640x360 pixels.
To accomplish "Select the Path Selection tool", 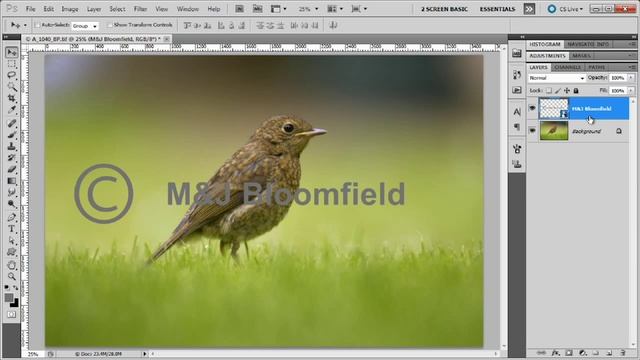I will [x=11, y=240].
